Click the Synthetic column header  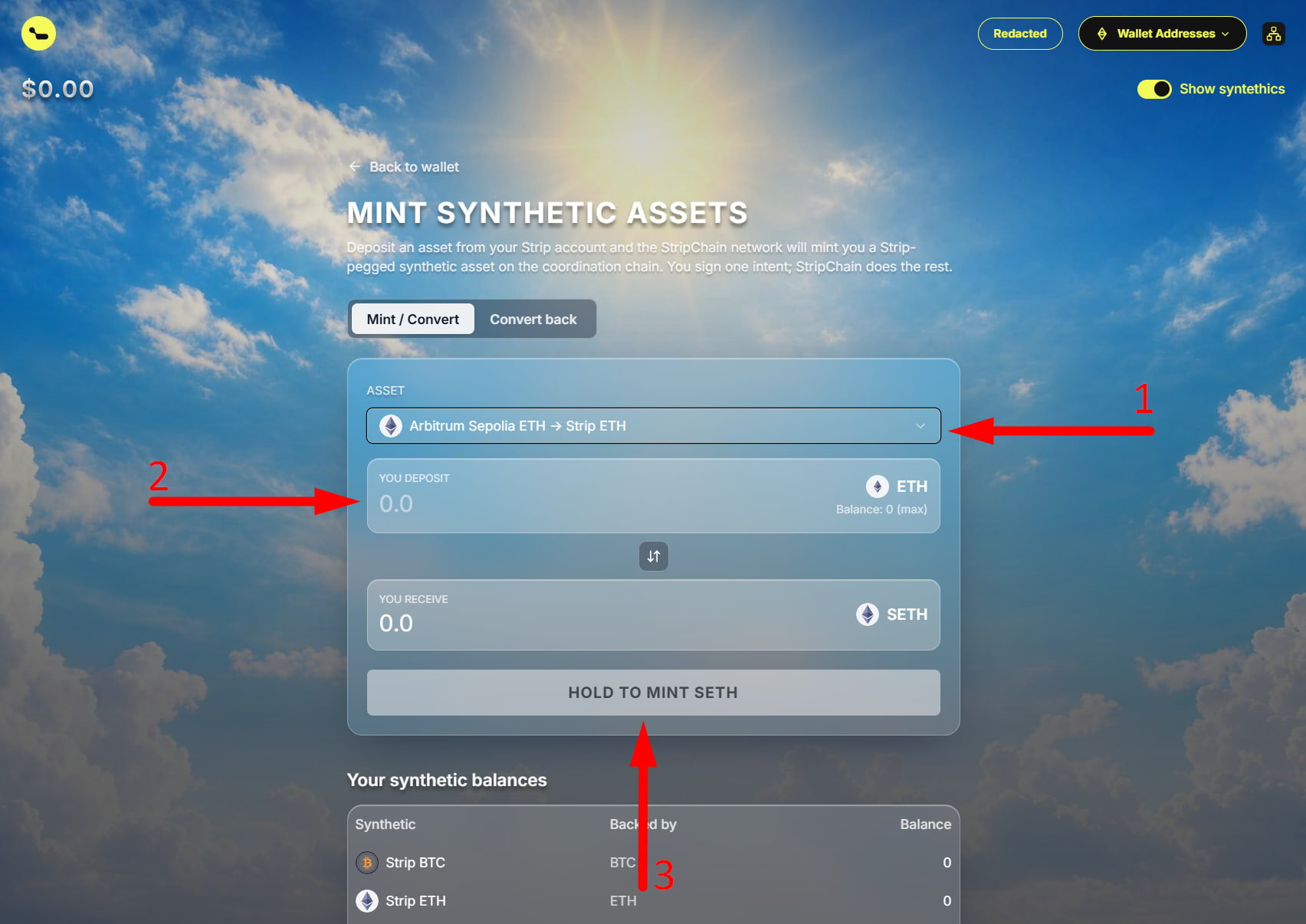[x=386, y=824]
